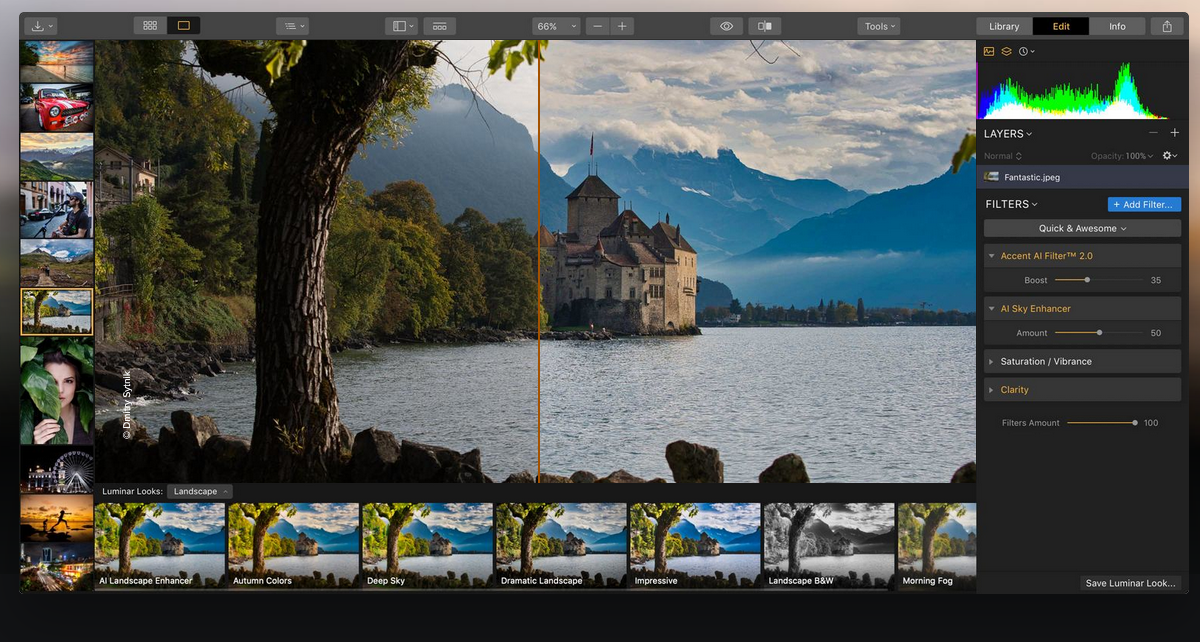Open the histogram panel icon
The height and width of the screenshot is (642, 1200).
pos(989,51)
